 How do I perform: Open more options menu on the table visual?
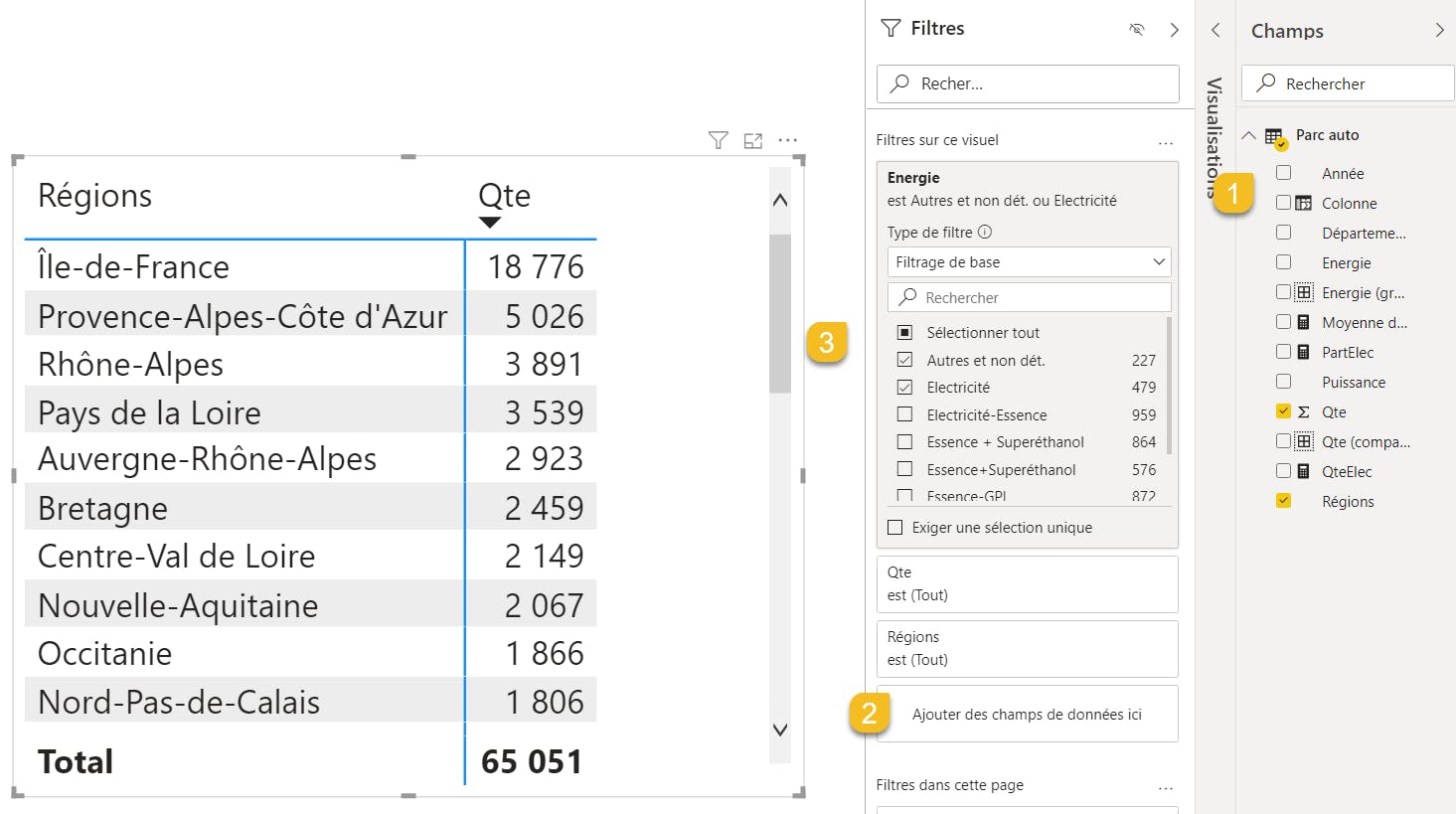coord(787,140)
